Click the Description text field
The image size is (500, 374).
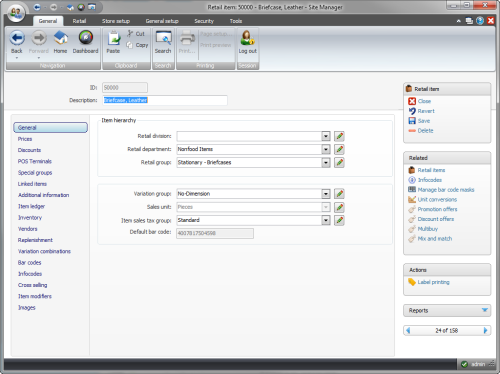click(165, 100)
